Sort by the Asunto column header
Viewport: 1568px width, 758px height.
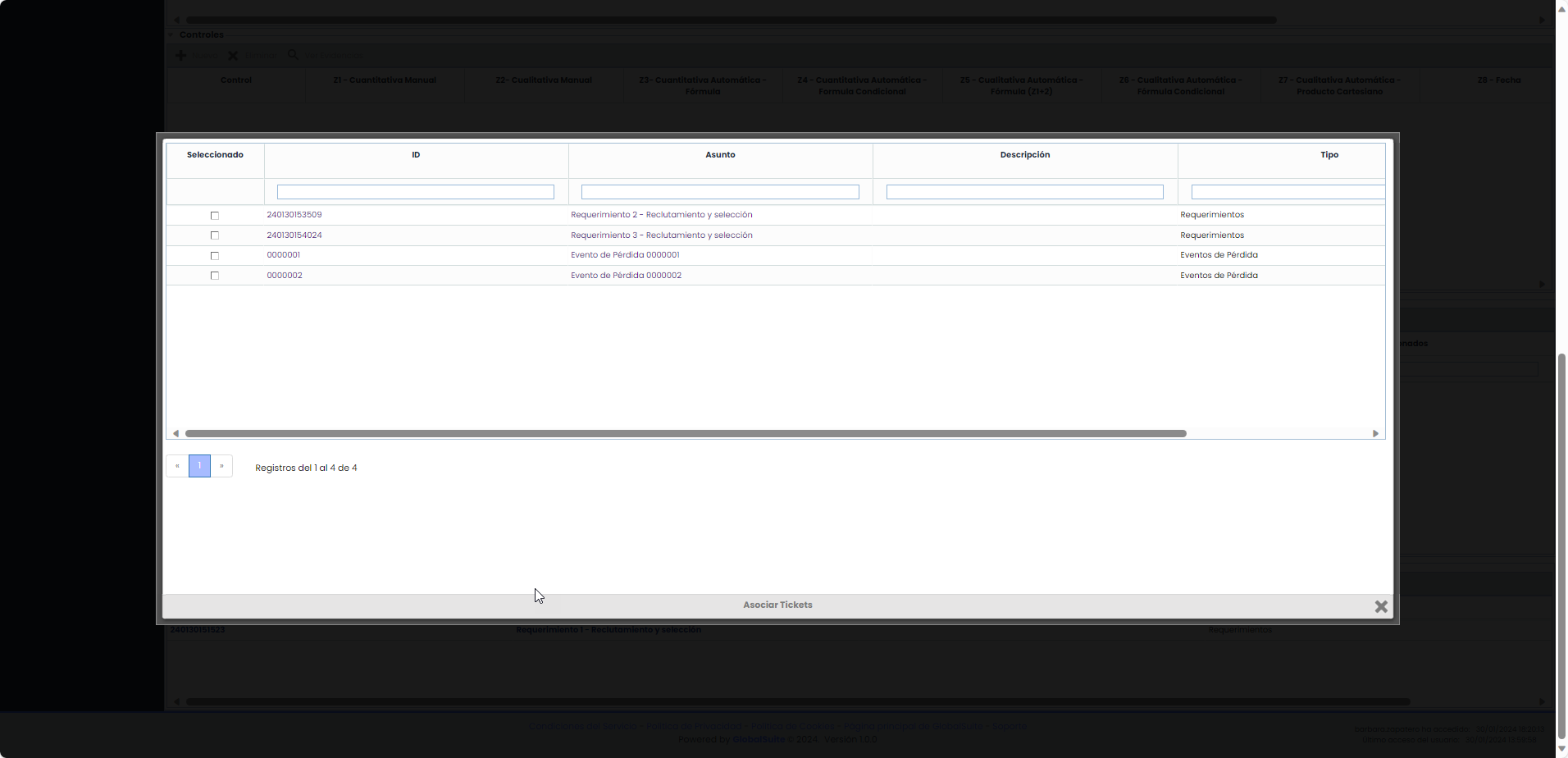[720, 155]
